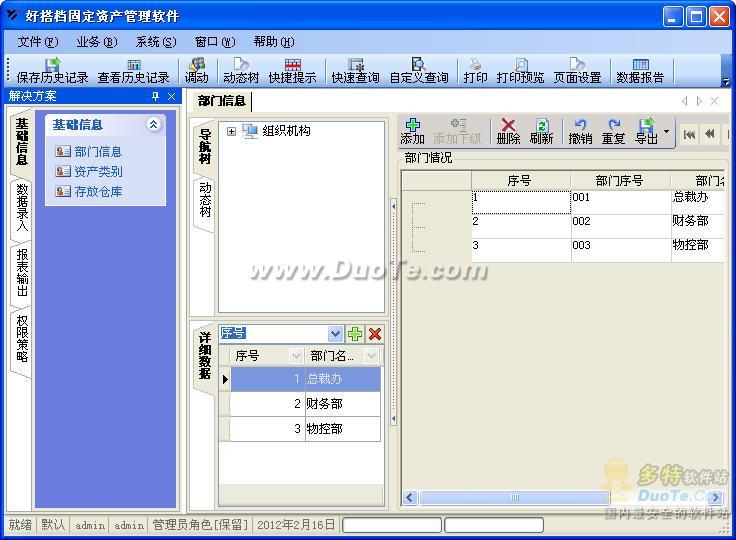Screen dimensions: 736x540
Task: Click the Redo (重复) icon
Action: pos(613,131)
